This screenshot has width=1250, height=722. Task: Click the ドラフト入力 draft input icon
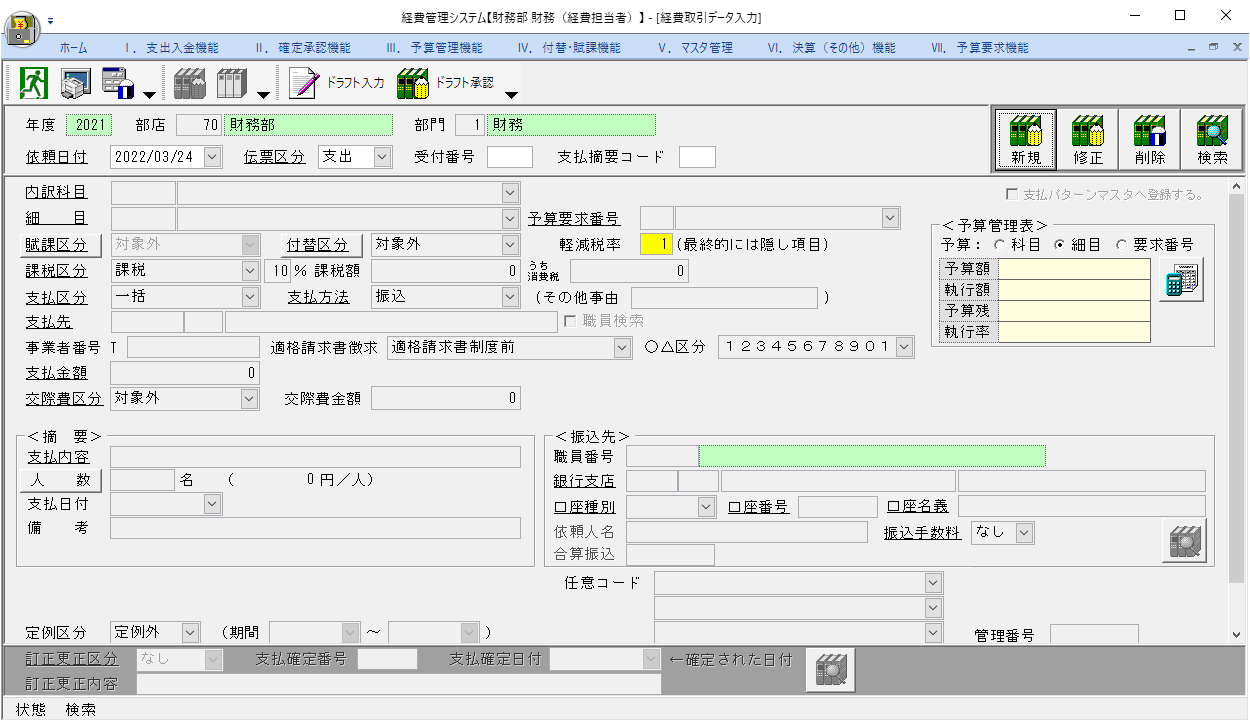(337, 84)
